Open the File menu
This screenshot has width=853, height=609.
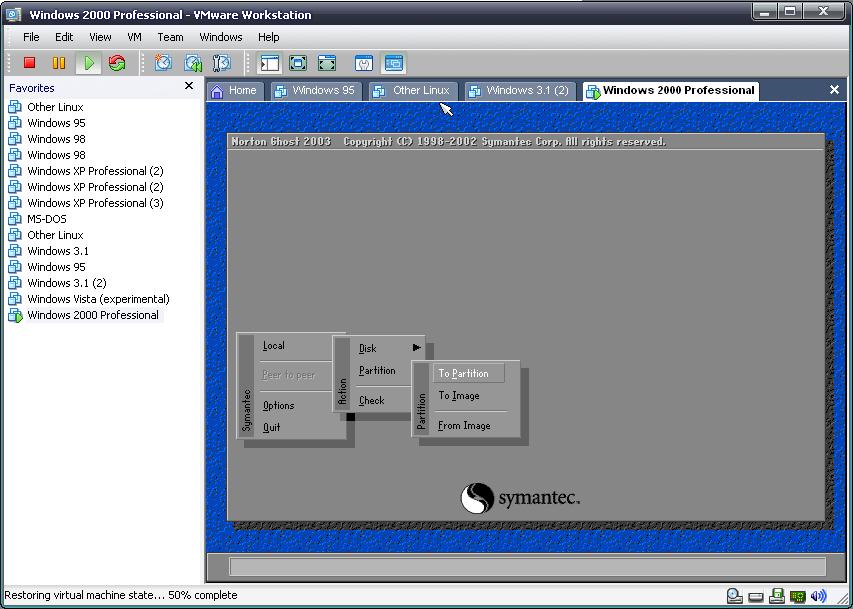[x=31, y=37]
